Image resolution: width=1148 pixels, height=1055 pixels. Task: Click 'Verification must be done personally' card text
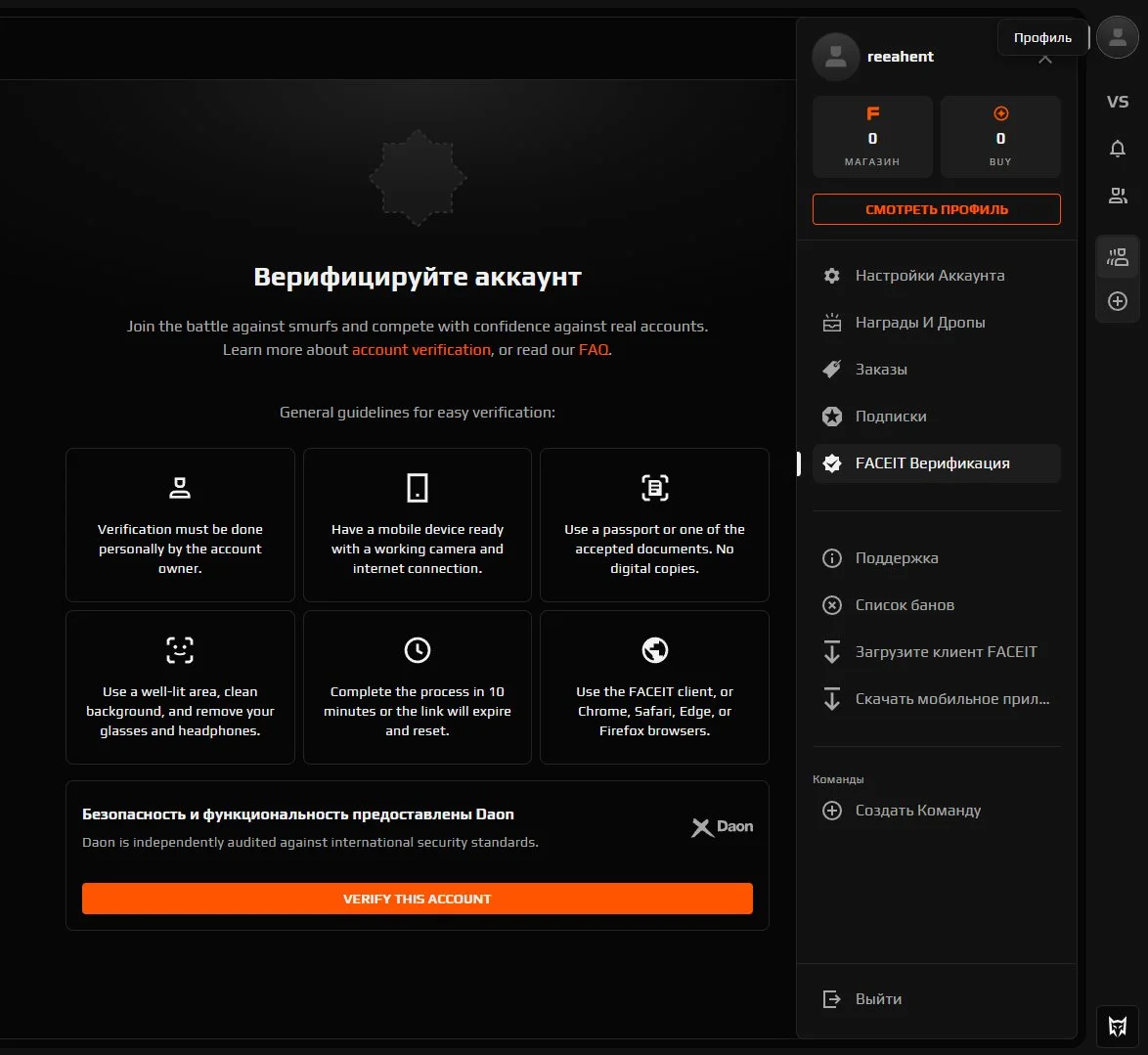click(x=179, y=549)
